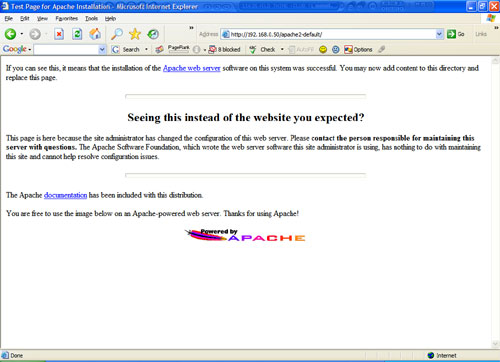500x362 pixels.
Task: Click the Powered by Apache logo
Action: pos(245,235)
